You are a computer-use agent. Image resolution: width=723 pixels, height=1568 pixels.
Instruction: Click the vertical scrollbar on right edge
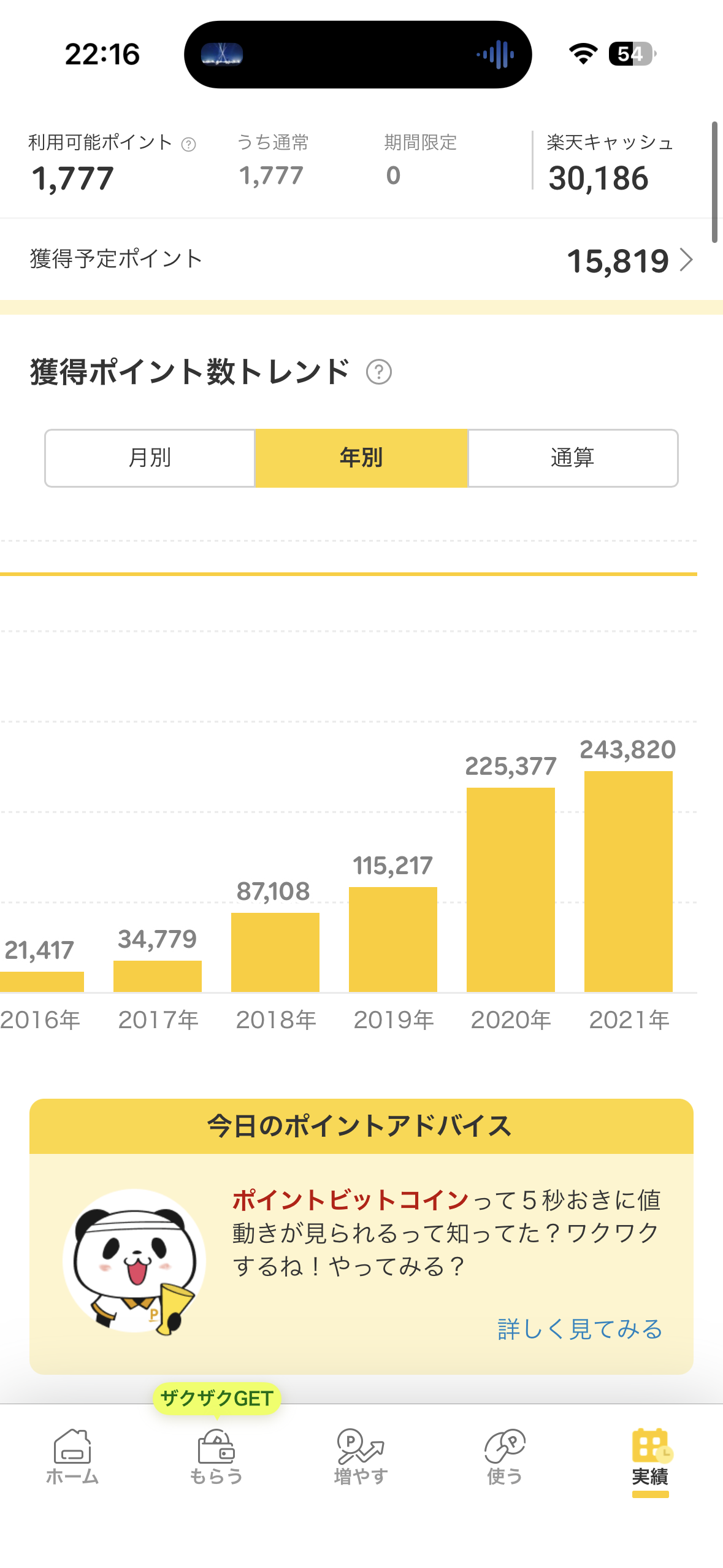click(714, 182)
